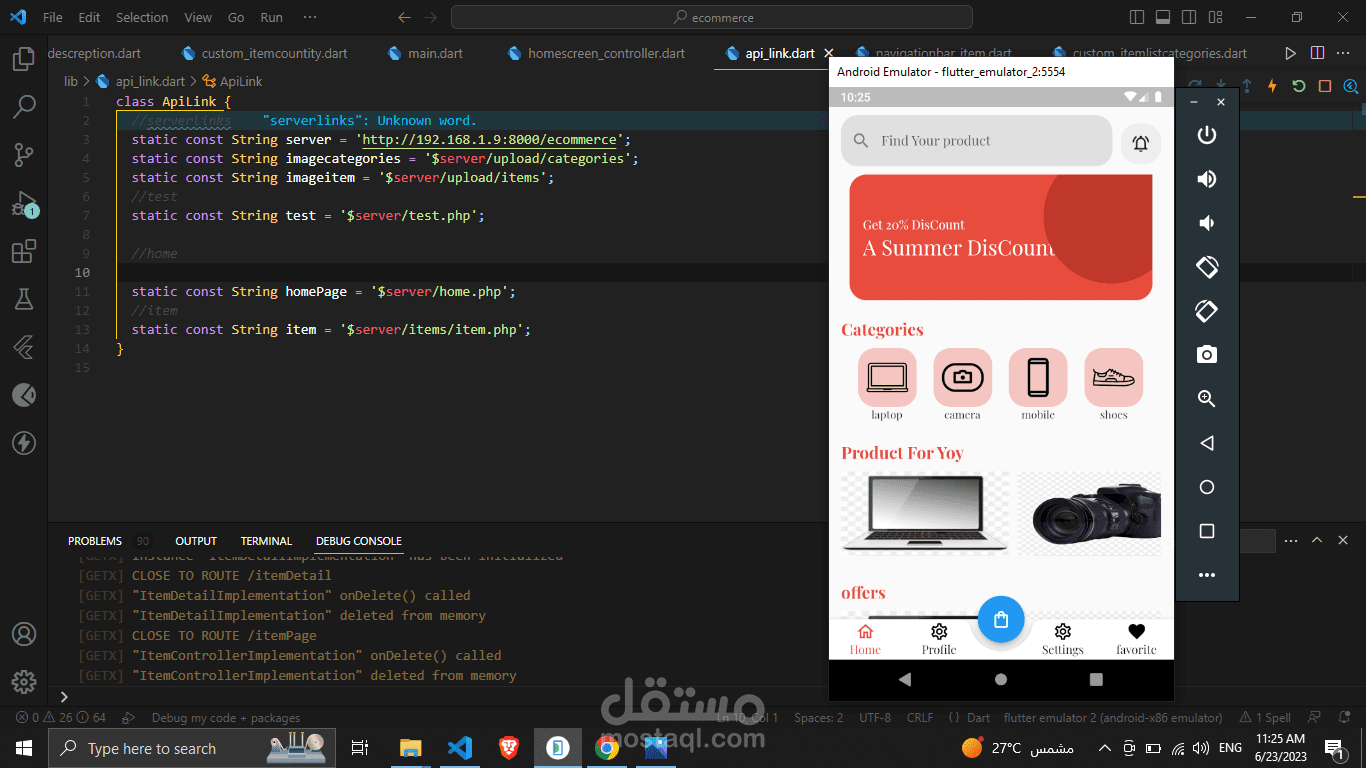Open the Extensions view
The height and width of the screenshot is (768, 1366).
[x=24, y=251]
